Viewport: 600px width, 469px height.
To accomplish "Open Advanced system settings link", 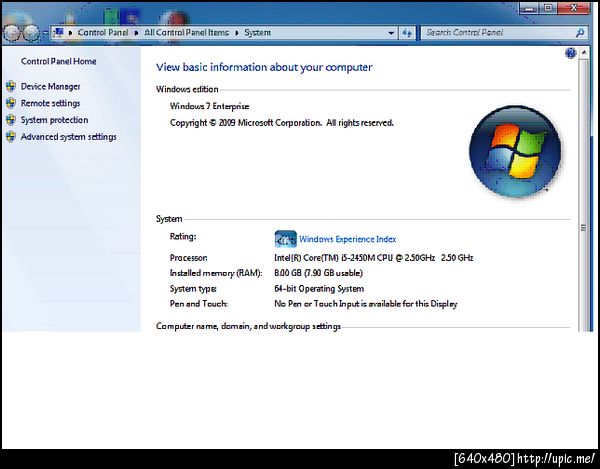I will 68,137.
